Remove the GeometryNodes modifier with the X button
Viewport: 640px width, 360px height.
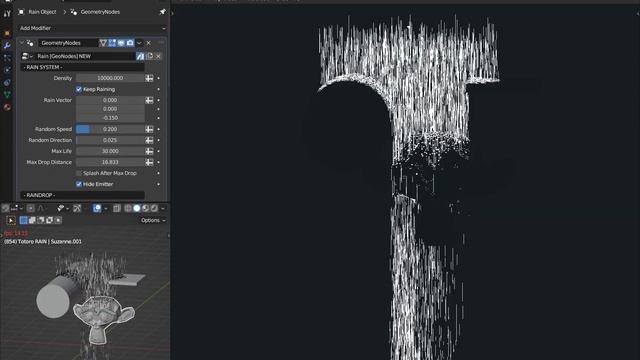click(x=149, y=43)
